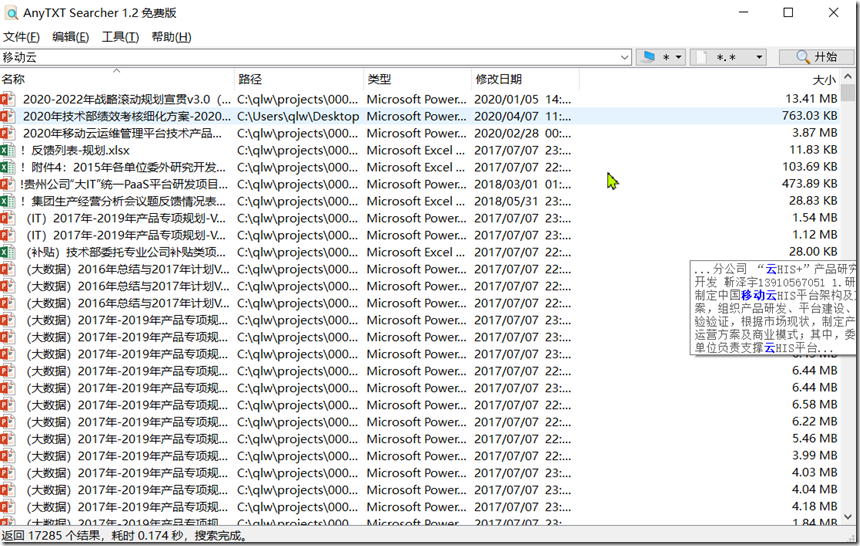Image resolution: width=860 pixels, height=546 pixels.
Task: Sort results by the 修改日期 column header
Action: point(498,79)
